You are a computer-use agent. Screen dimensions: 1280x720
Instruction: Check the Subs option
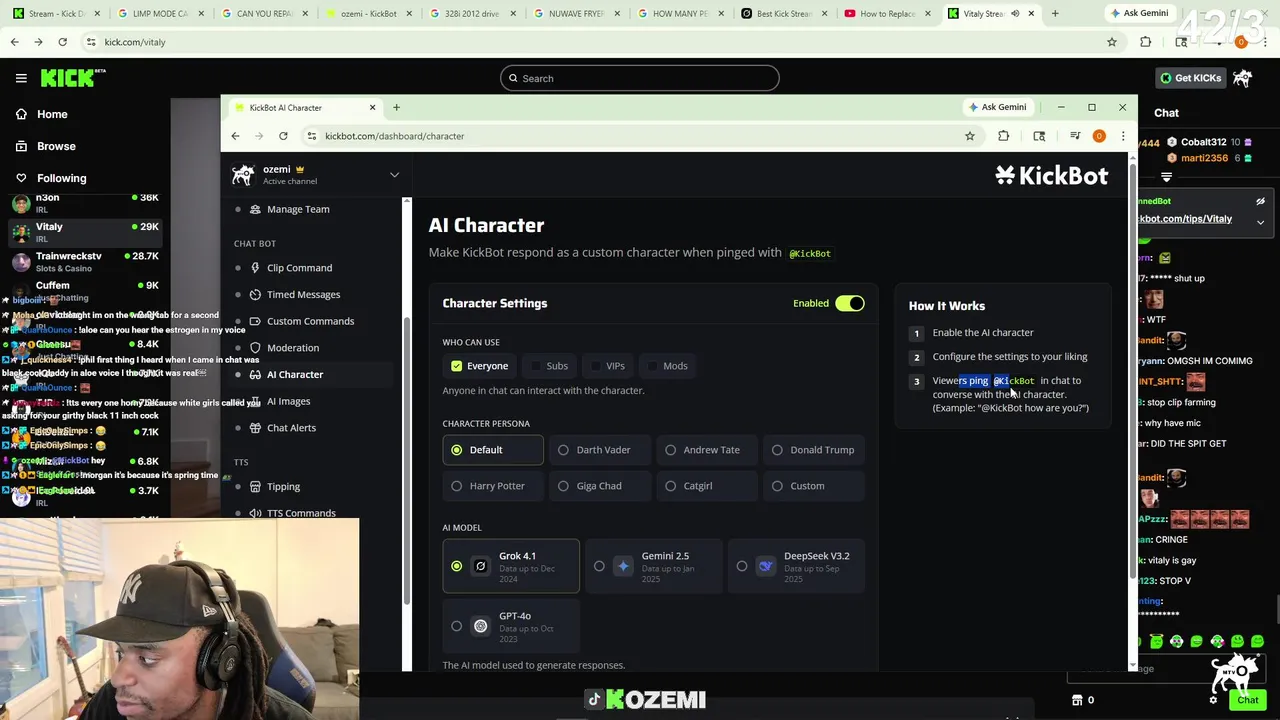548,366
